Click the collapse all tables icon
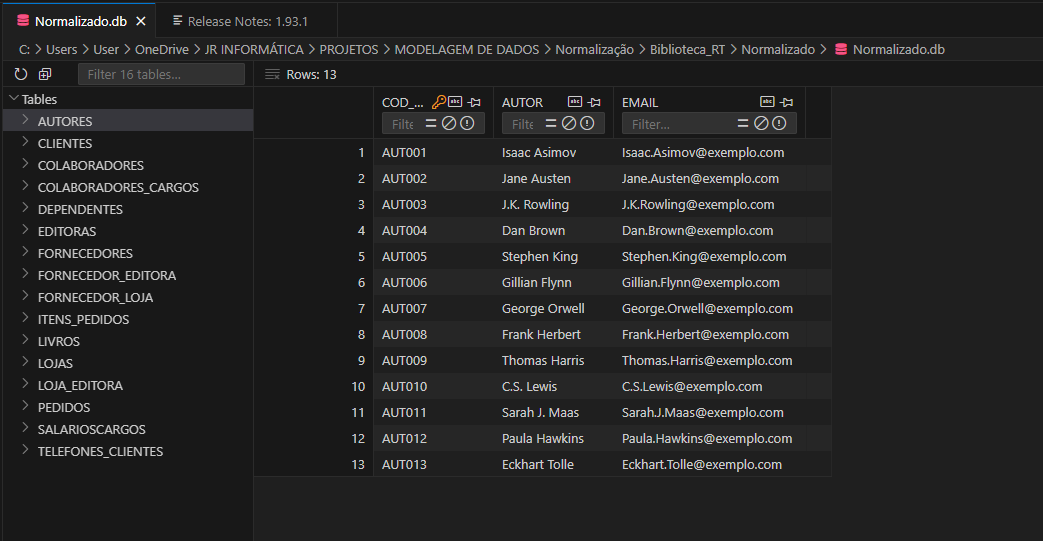The height and width of the screenshot is (541, 1043). click(45, 74)
